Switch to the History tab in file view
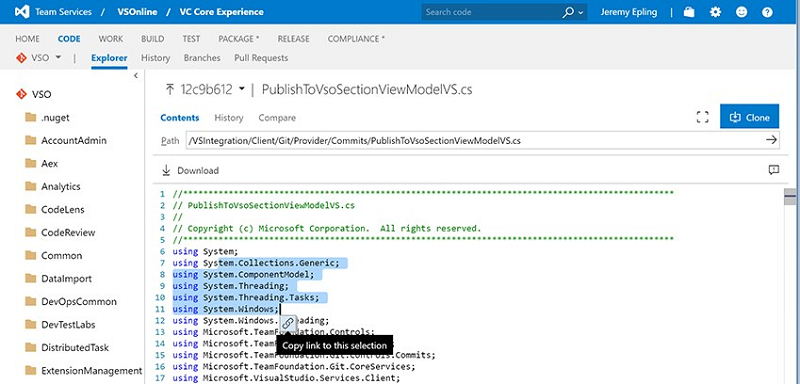Image resolution: width=800 pixels, height=384 pixels. point(229,118)
